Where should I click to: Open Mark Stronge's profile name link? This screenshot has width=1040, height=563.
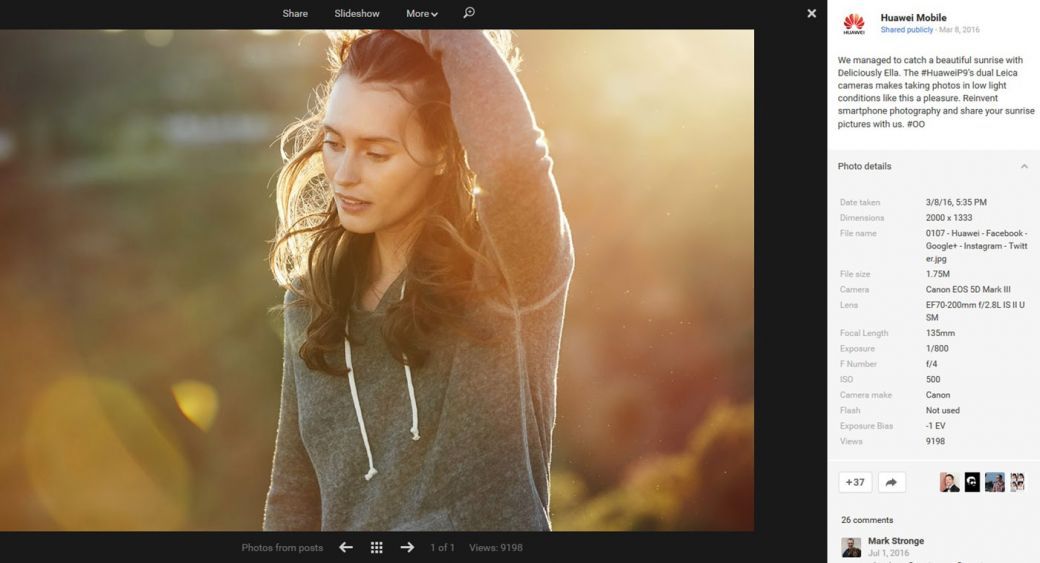(895, 541)
